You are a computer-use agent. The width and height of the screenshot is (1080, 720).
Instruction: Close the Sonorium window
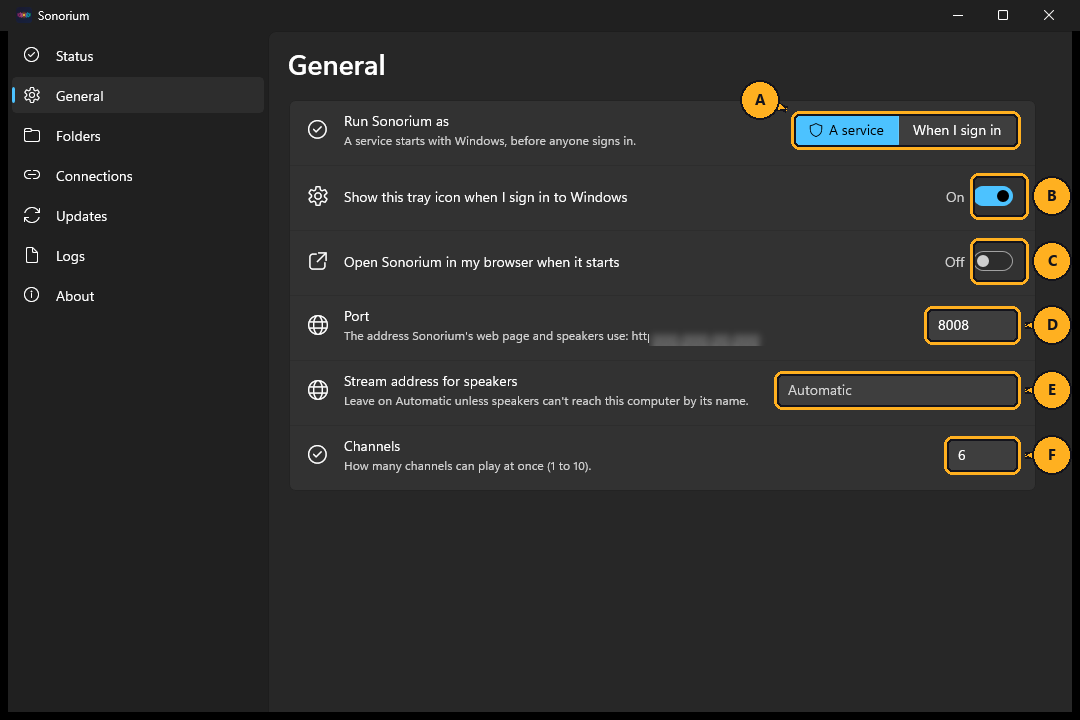(x=1049, y=15)
